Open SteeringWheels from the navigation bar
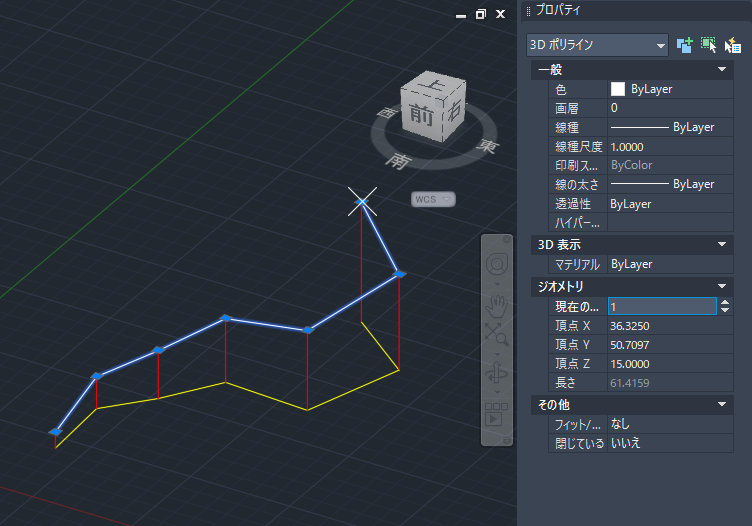This screenshot has width=752, height=526. [496, 264]
